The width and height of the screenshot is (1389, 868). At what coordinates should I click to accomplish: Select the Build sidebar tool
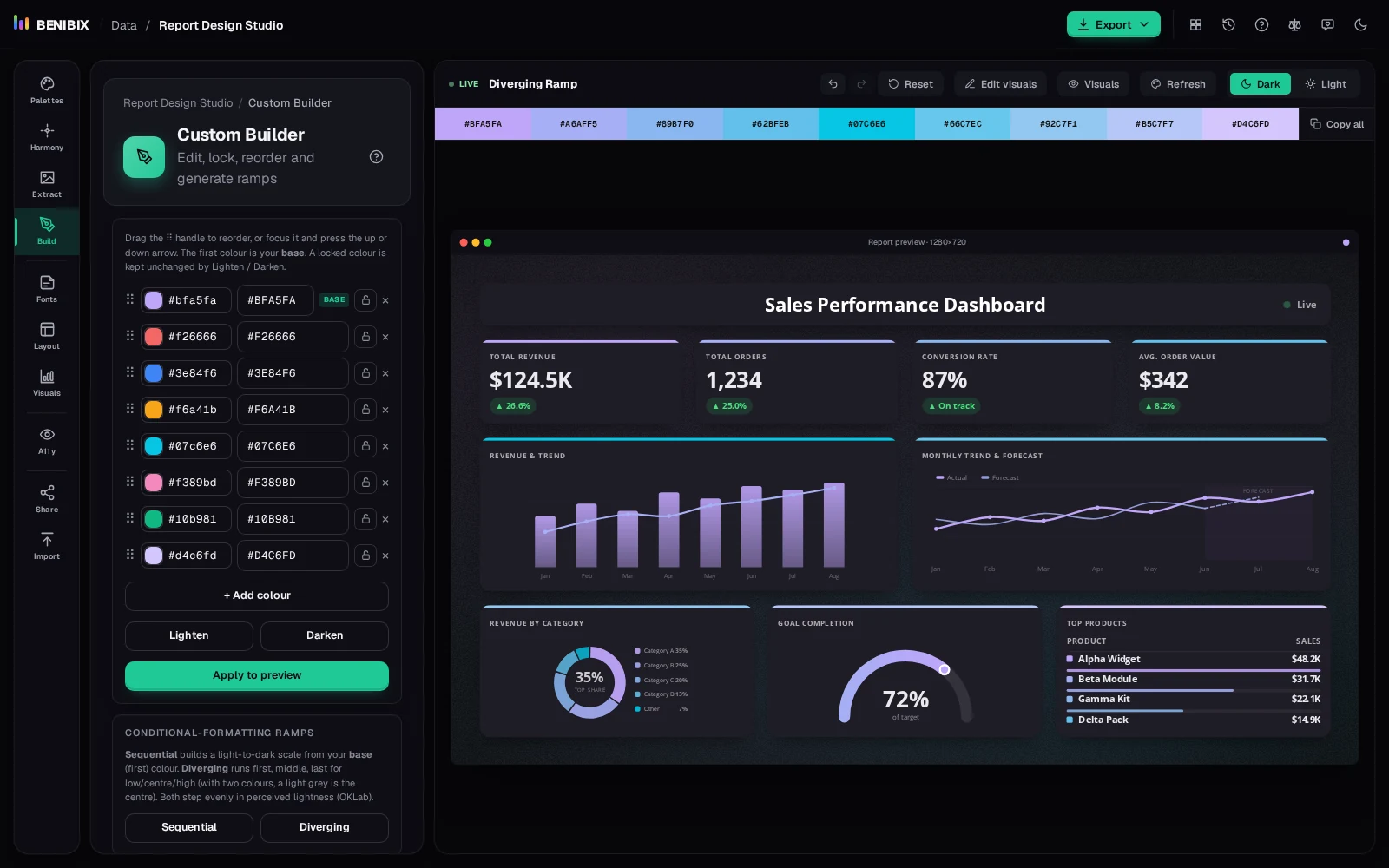(47, 231)
